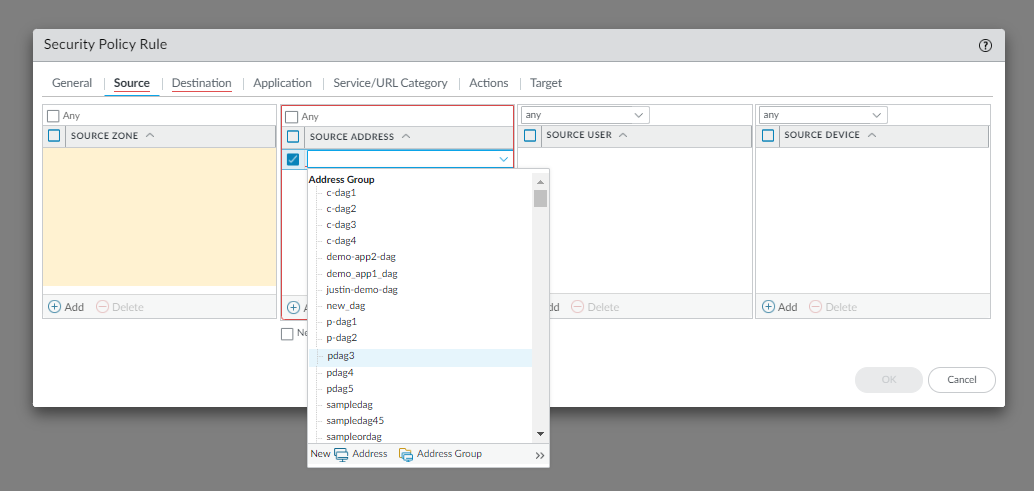The width and height of the screenshot is (1034, 491).
Task: Click the help question mark icon
Action: point(985,45)
